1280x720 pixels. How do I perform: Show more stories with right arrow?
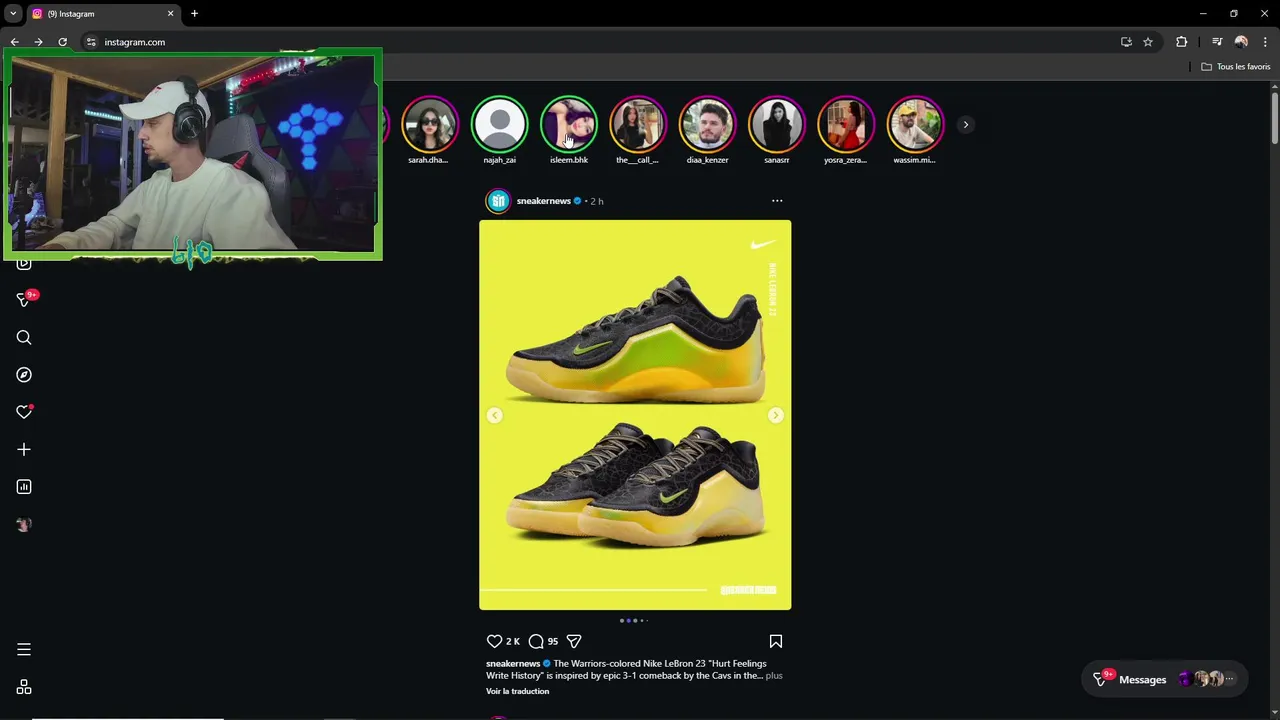(965, 125)
